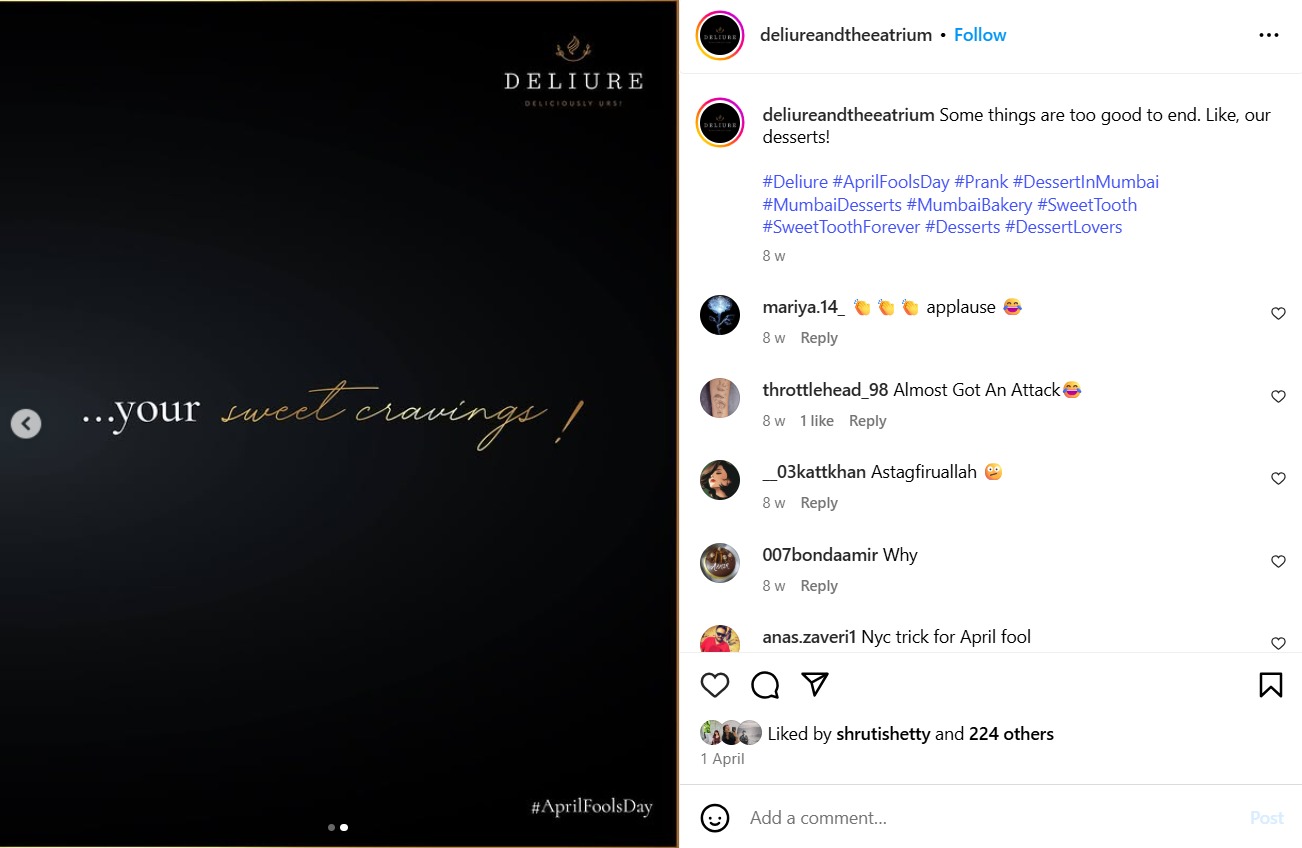1302x848 pixels.
Task: Like 007bondaamir comment heart
Action: coord(1278,562)
